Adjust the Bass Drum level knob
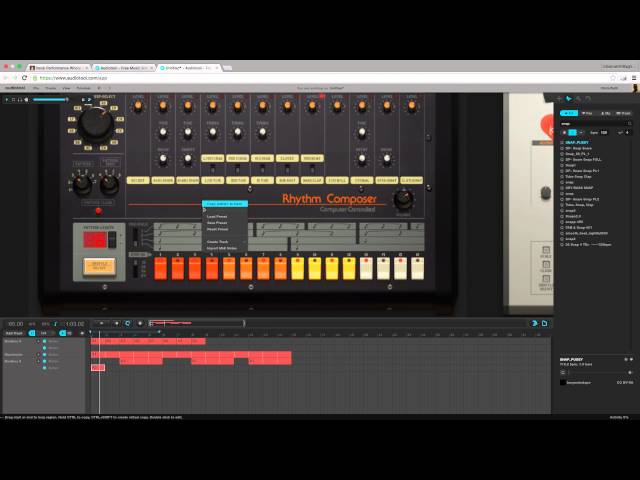The width and height of the screenshot is (640, 480). click(163, 106)
